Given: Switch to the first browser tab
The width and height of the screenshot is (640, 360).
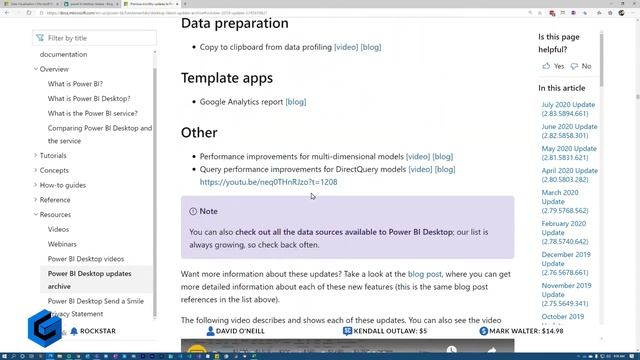Looking at the screenshot, I should point(31,4).
